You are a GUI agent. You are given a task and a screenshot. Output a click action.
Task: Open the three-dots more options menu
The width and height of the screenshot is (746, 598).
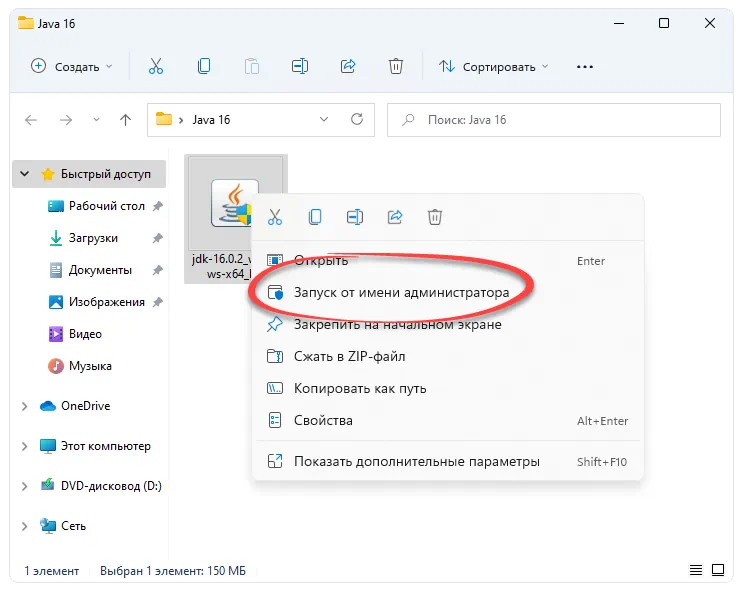point(585,67)
